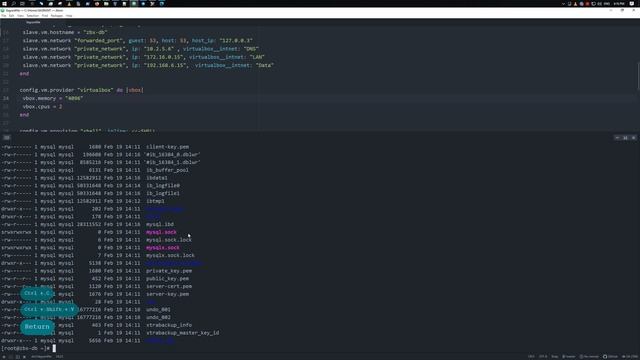Show hidden system tray icons chevron

click(x=564, y=3)
